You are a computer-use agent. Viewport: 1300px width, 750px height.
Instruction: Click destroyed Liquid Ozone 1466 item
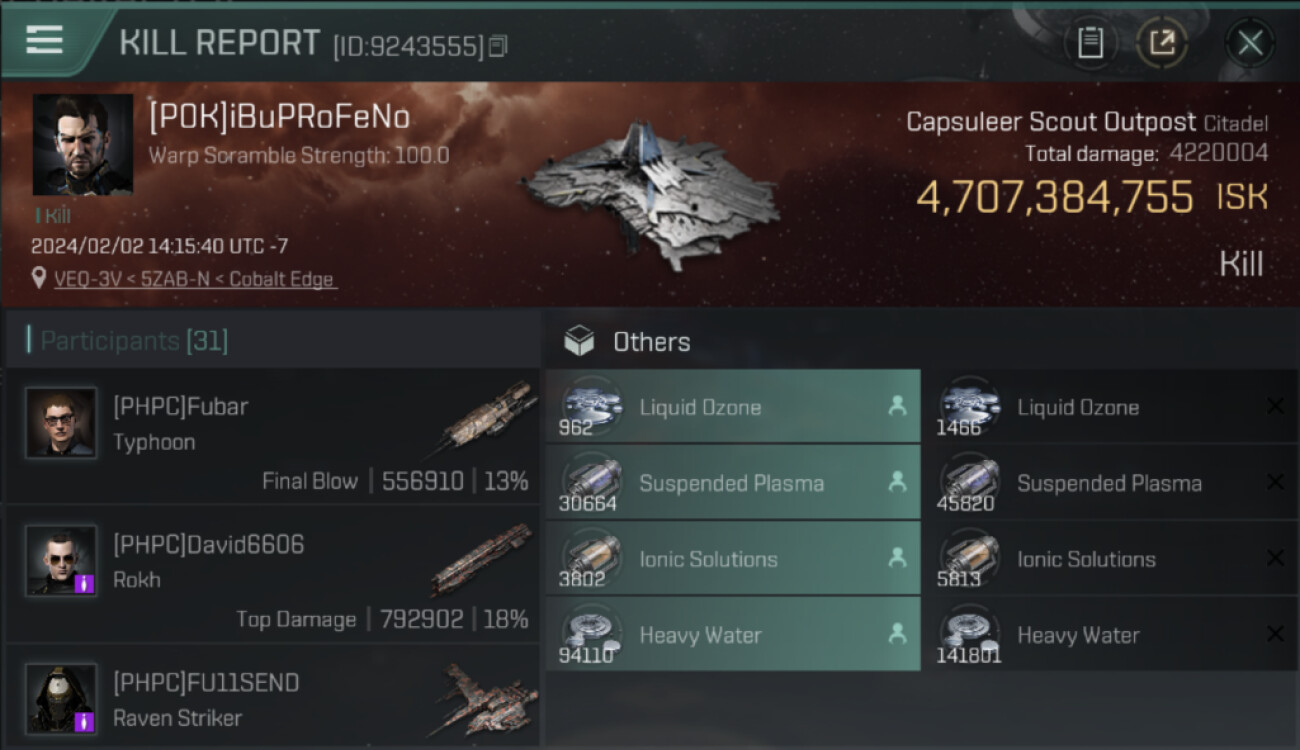click(1110, 407)
